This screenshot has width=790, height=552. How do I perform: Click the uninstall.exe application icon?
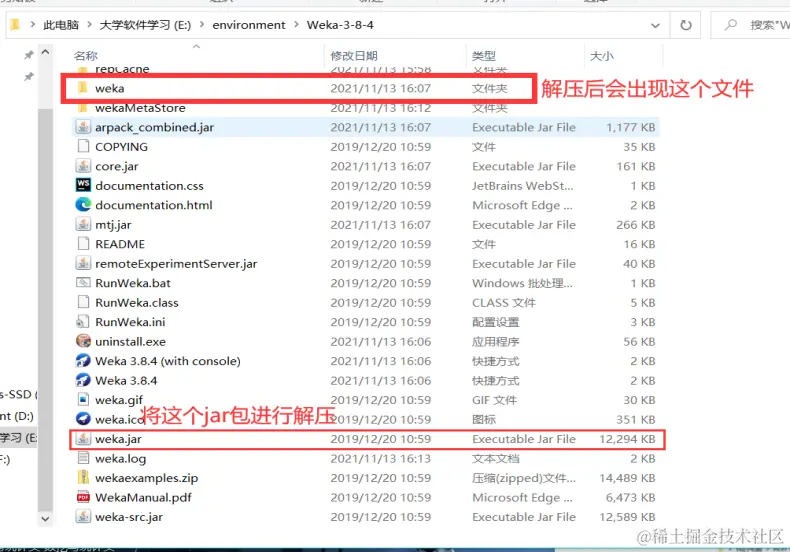click(83, 341)
